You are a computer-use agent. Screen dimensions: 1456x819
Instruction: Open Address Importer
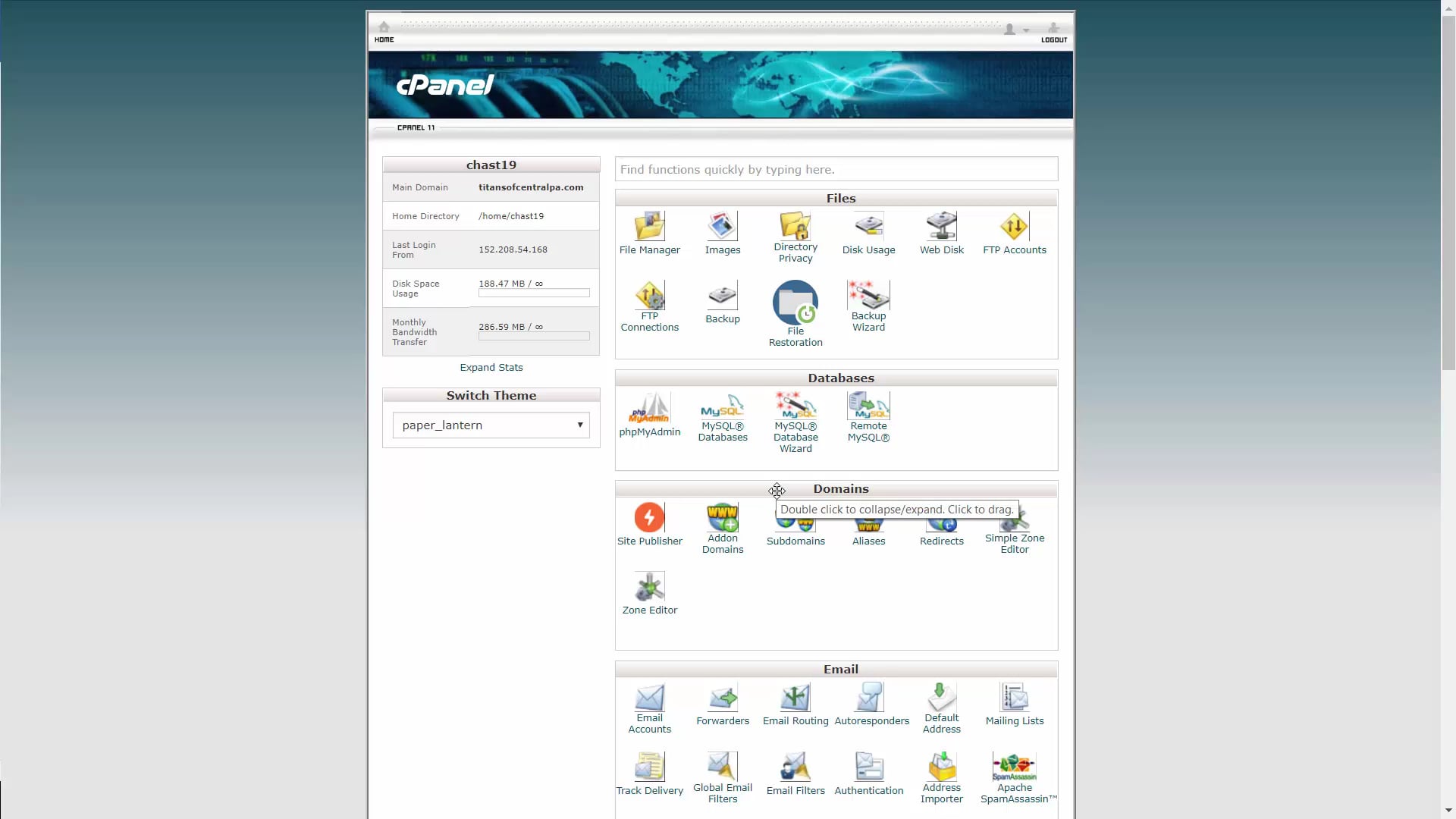pyautogui.click(x=941, y=778)
